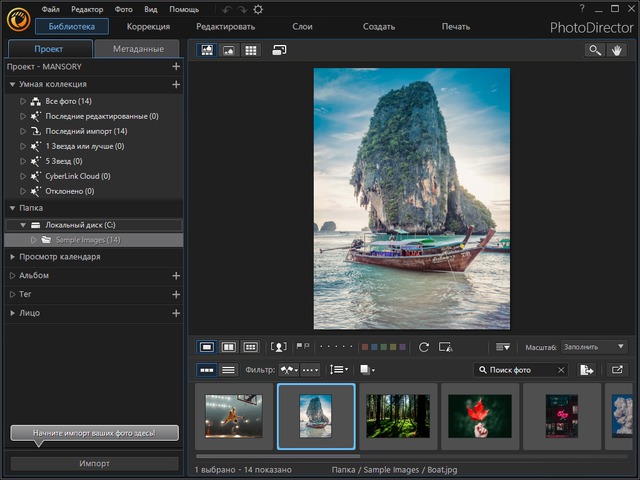Click the share photo icon
The height and width of the screenshot is (480, 640).
pos(617,370)
